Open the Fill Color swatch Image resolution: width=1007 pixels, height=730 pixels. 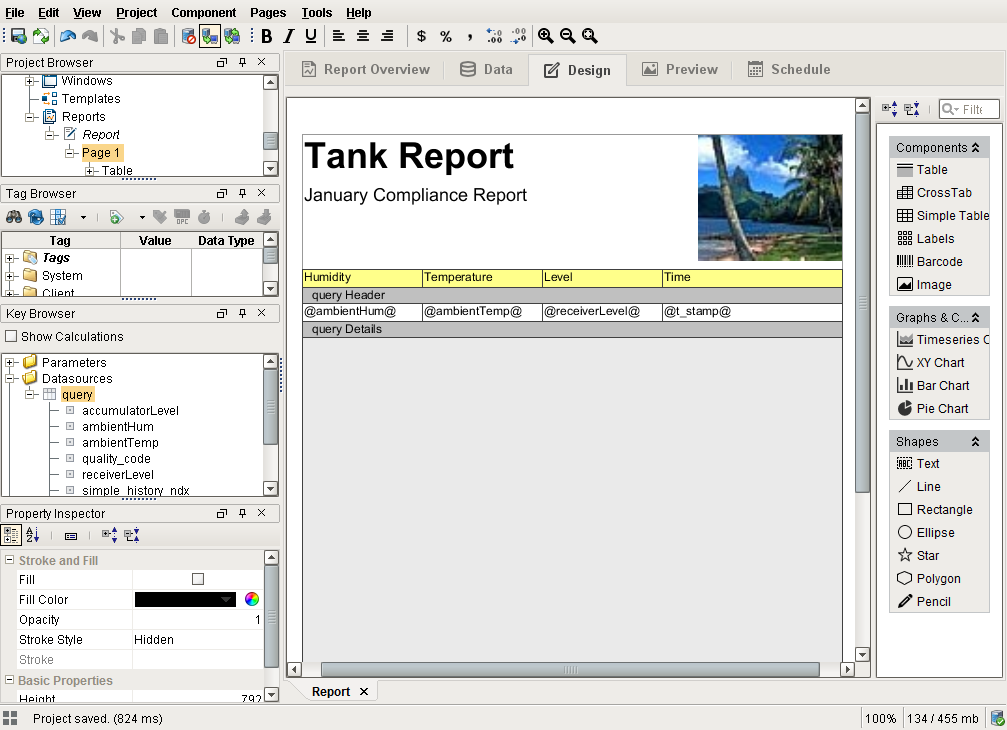click(185, 598)
